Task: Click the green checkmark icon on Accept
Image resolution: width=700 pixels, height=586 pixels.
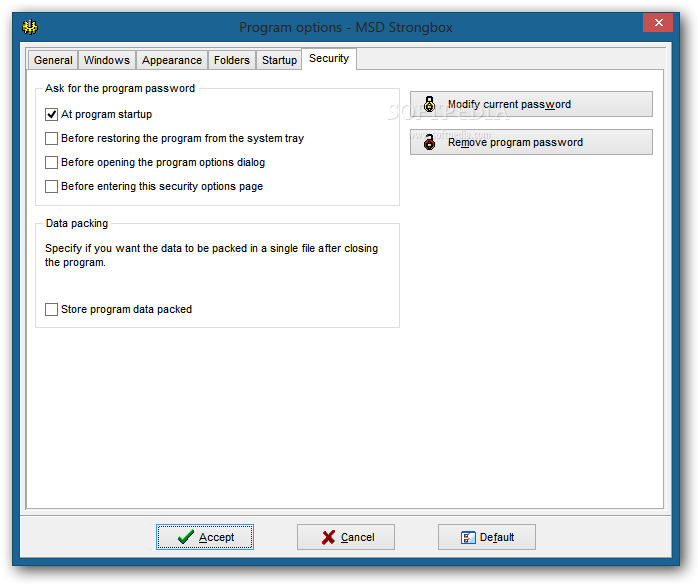Action: (x=185, y=537)
